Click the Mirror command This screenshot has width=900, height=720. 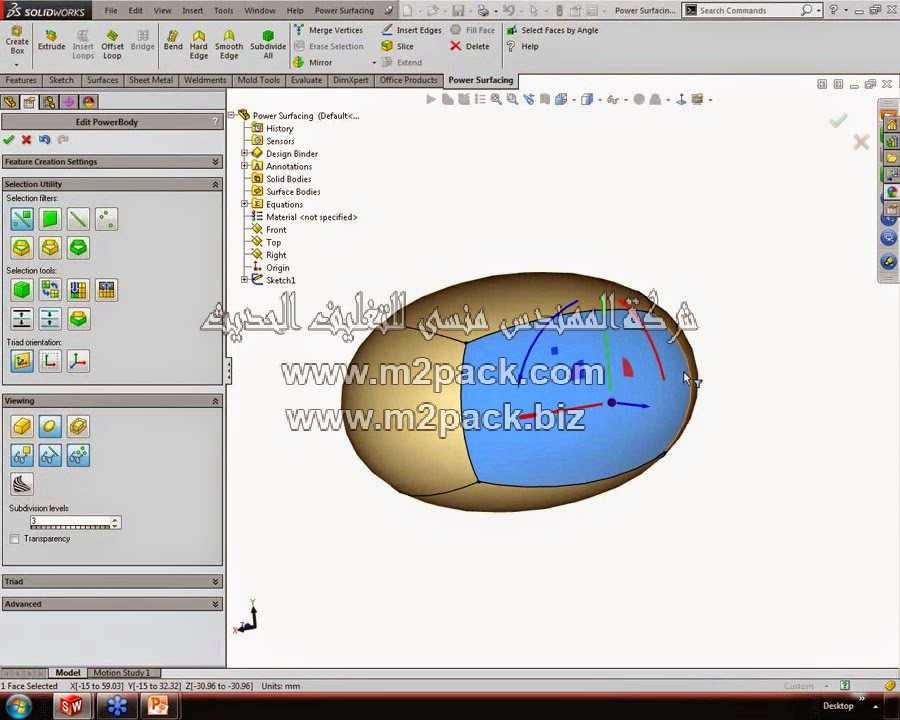[313, 62]
